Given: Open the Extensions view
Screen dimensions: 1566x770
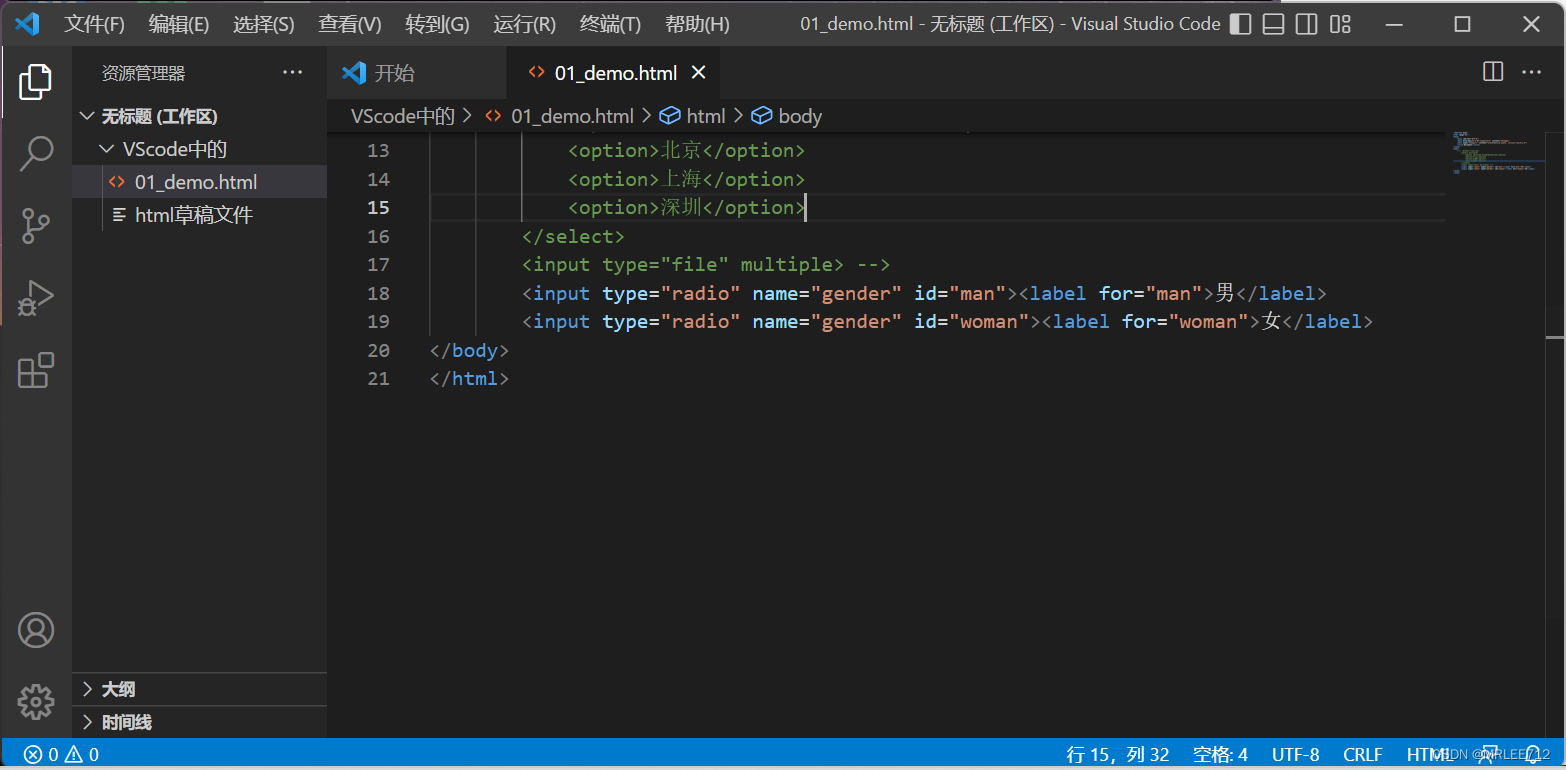Looking at the screenshot, I should click(36, 370).
